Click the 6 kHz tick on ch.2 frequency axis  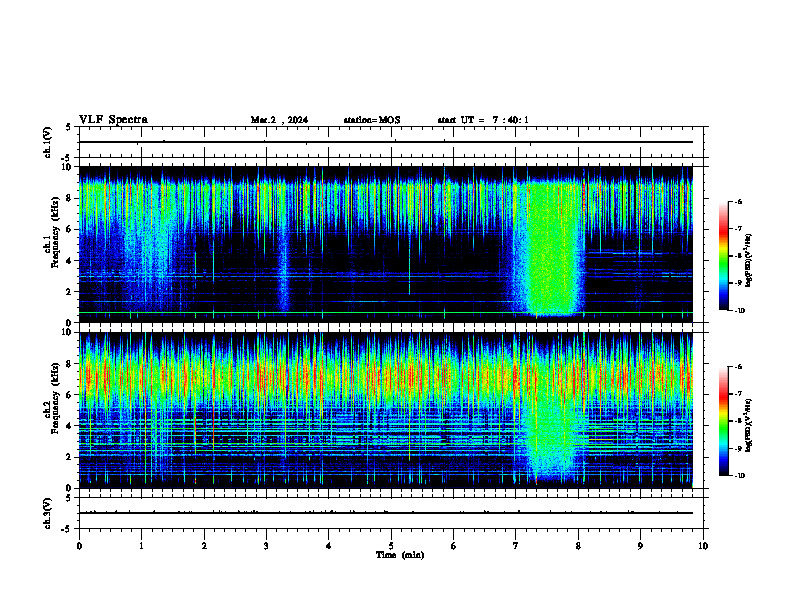tap(69, 395)
